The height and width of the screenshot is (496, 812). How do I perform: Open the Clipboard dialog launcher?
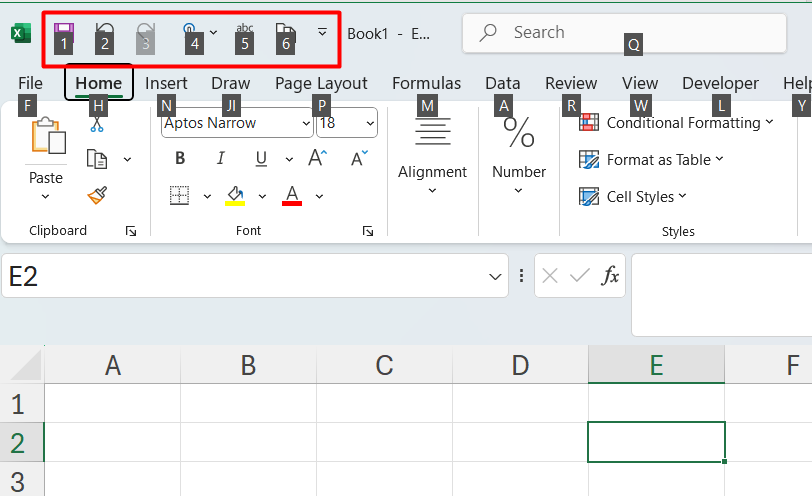pos(131,231)
